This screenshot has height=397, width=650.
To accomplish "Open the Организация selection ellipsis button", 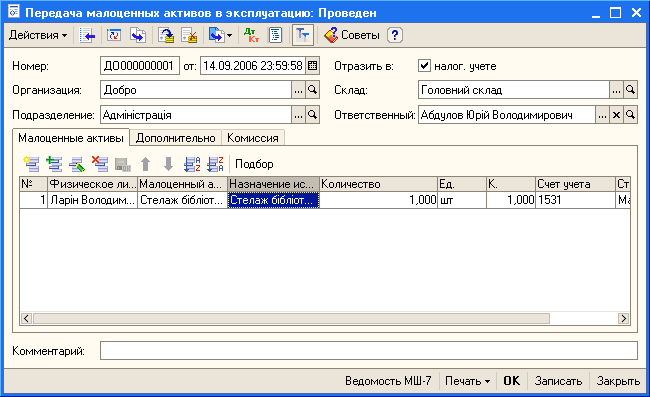I will click(298, 90).
